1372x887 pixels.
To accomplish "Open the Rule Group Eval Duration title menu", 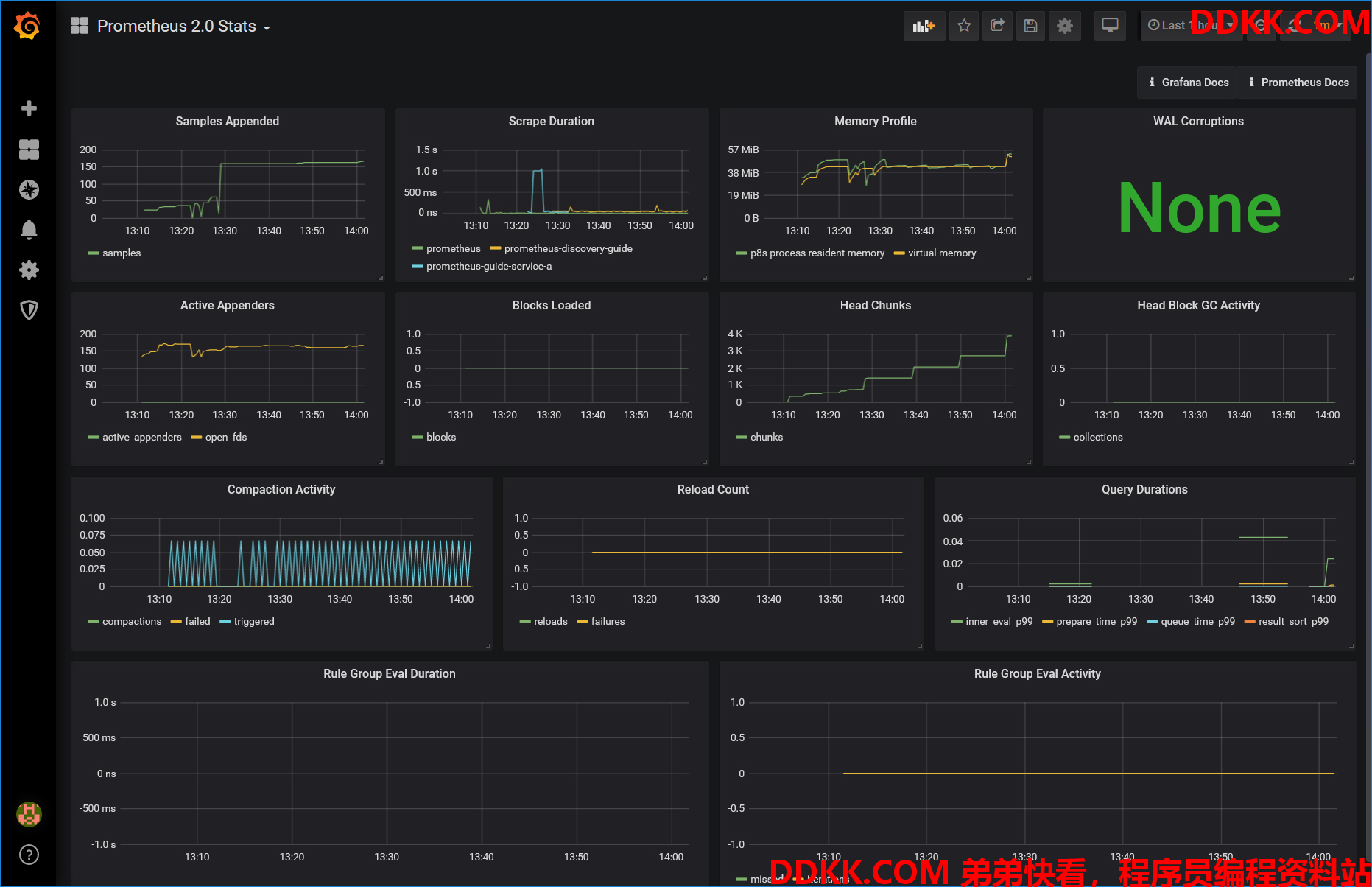I will (390, 673).
